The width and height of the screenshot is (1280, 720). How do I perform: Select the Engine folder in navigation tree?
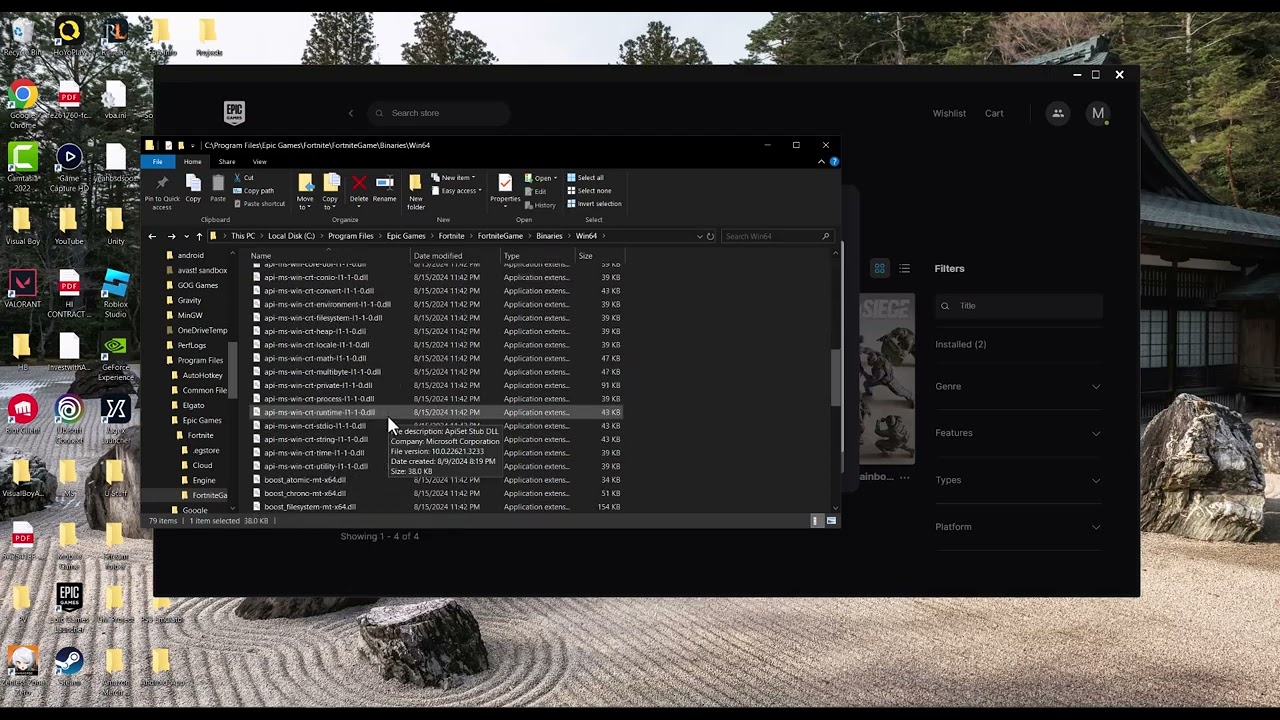[203, 480]
